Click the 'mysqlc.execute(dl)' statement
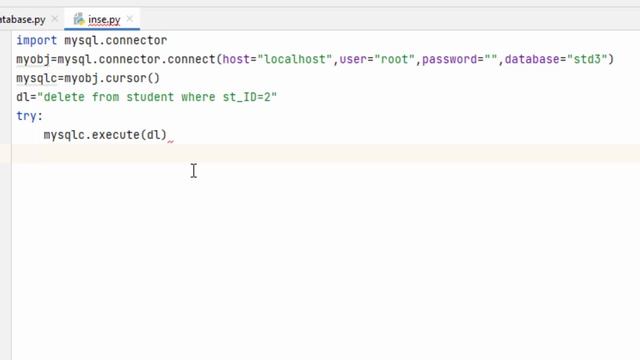Screen dimensions: 640x360 click(x=105, y=135)
